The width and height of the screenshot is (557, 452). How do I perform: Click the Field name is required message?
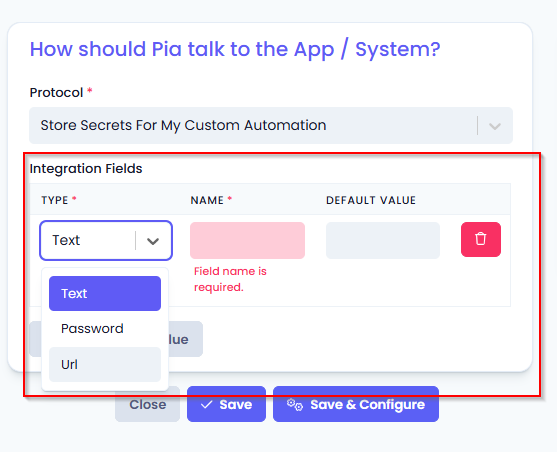click(x=230, y=279)
